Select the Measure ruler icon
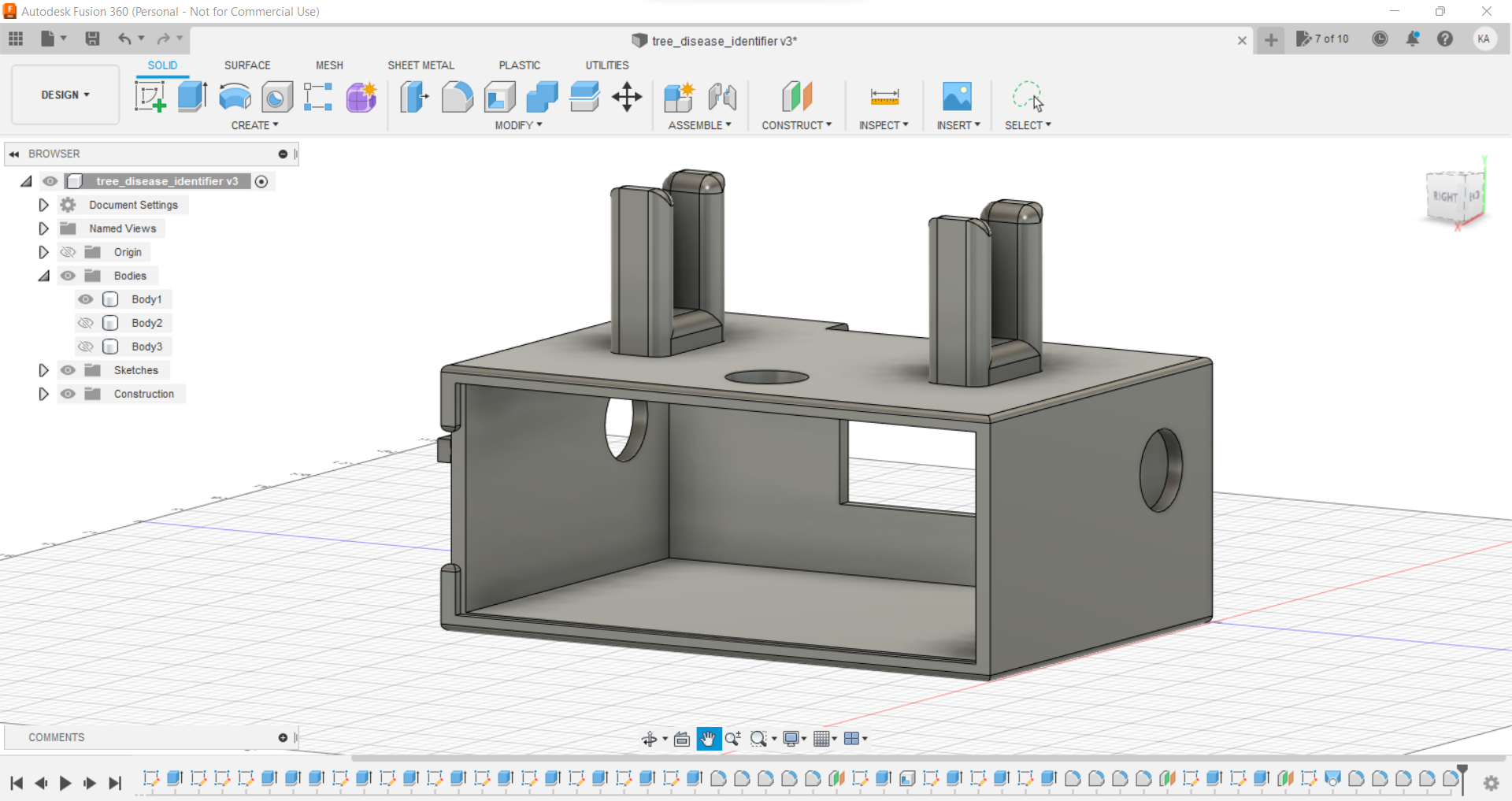The height and width of the screenshot is (801, 1512). pos(884,97)
